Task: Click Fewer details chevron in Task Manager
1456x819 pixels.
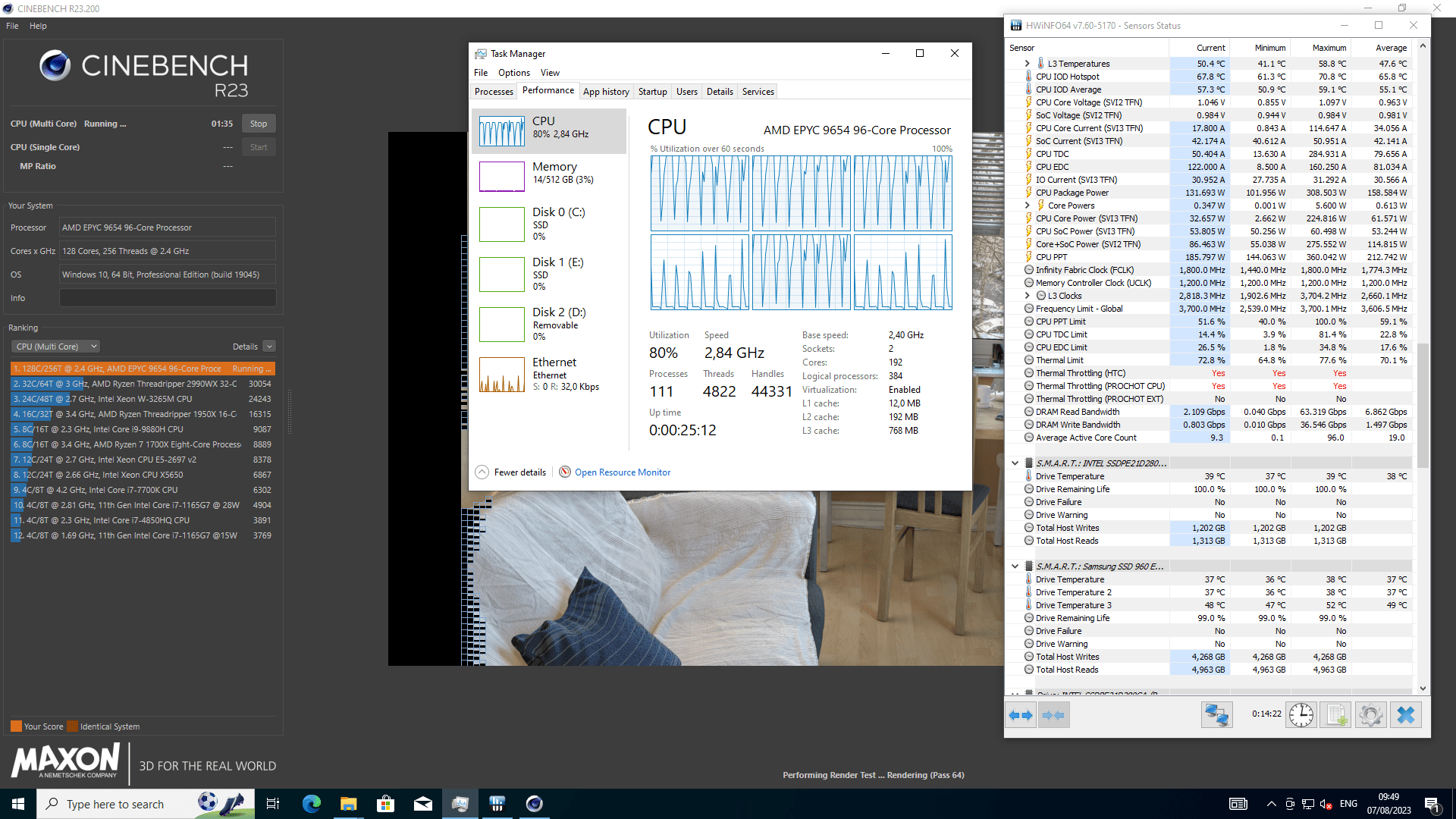Action: pos(482,472)
